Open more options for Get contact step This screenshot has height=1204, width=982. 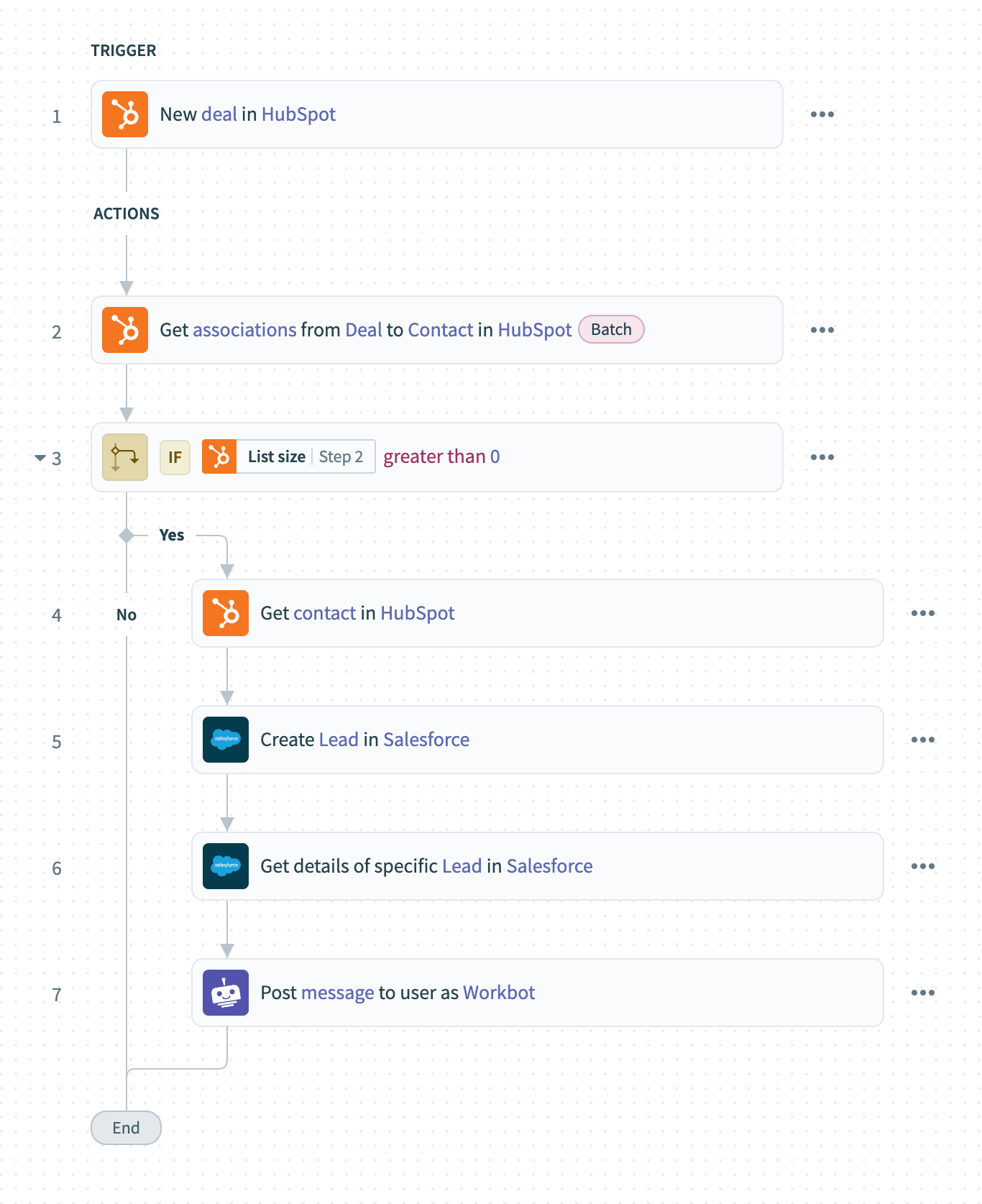pyautogui.click(x=923, y=613)
